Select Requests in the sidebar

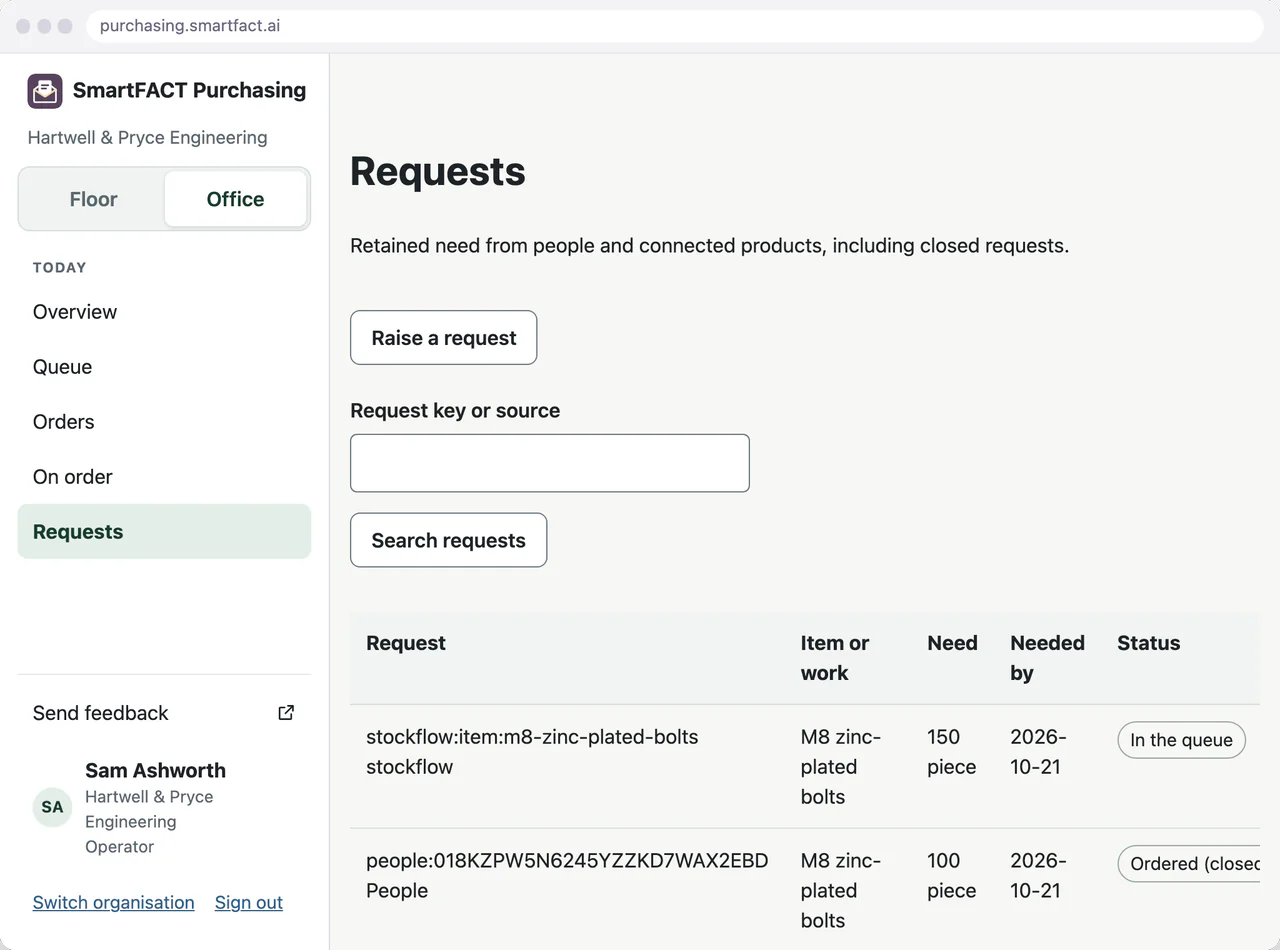coord(164,532)
